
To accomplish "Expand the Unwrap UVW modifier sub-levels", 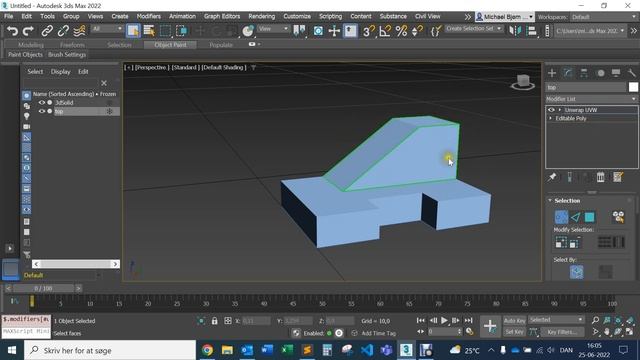I will coord(560,110).
